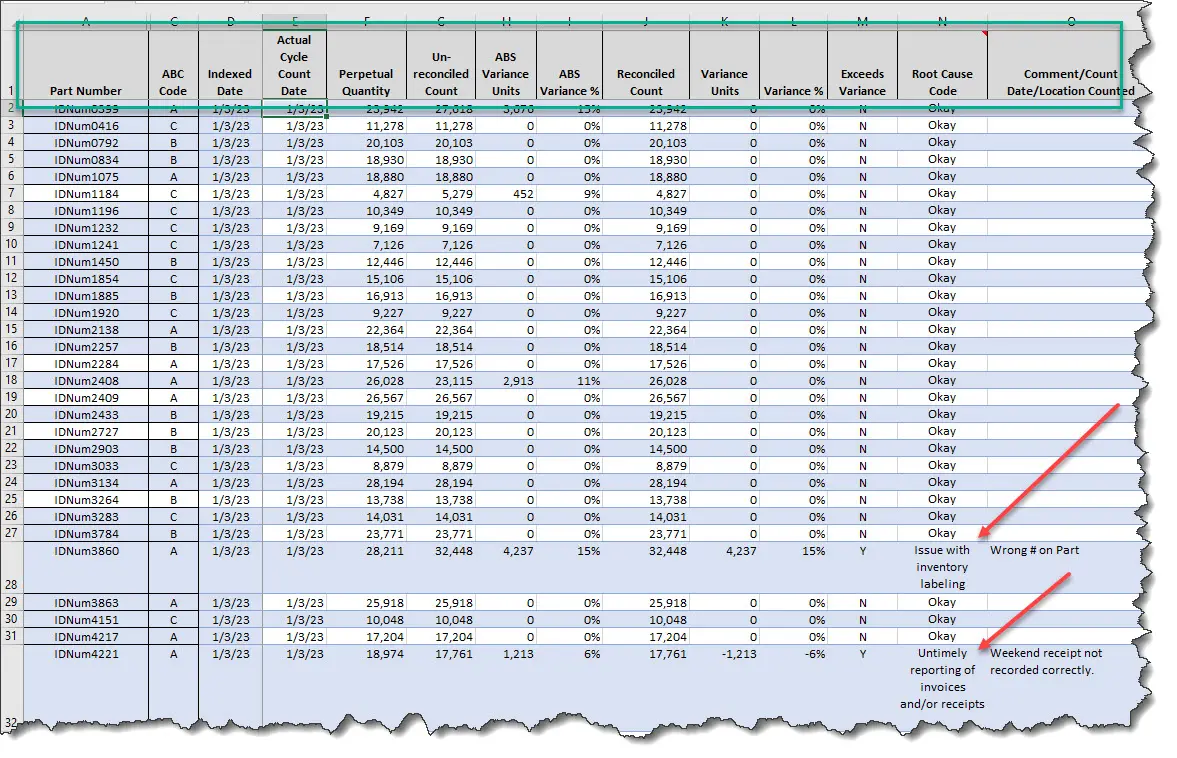This screenshot has height=758, width=1177.
Task: Click the Reconciled Count value 32,448
Action: [646, 551]
